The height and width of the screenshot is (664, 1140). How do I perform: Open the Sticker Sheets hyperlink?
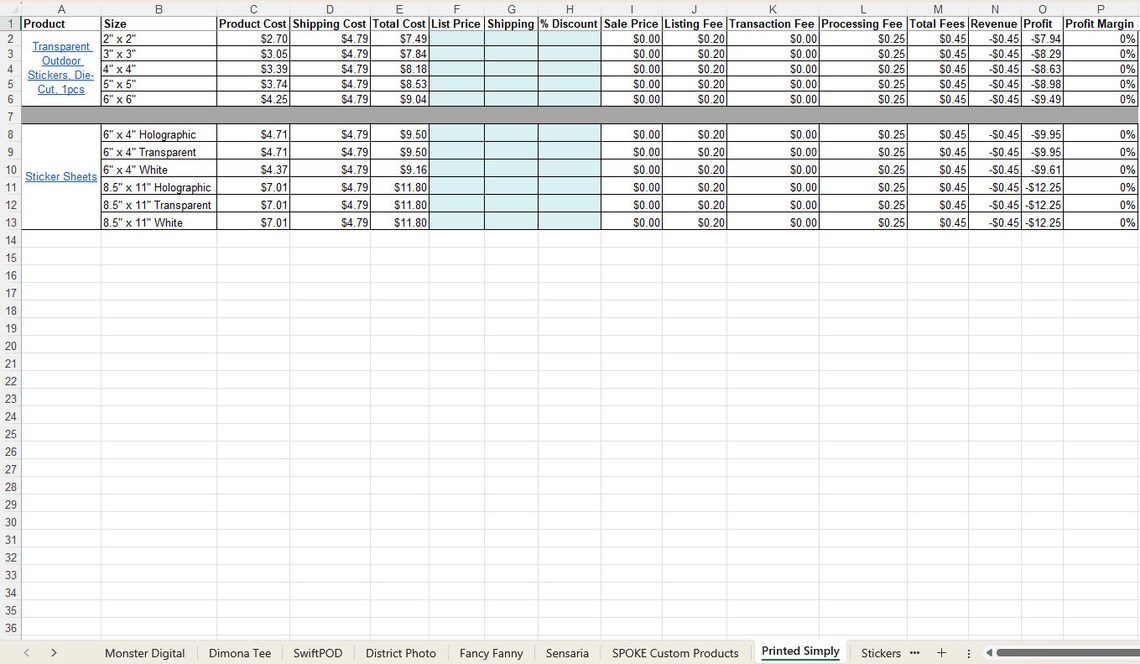pos(60,176)
